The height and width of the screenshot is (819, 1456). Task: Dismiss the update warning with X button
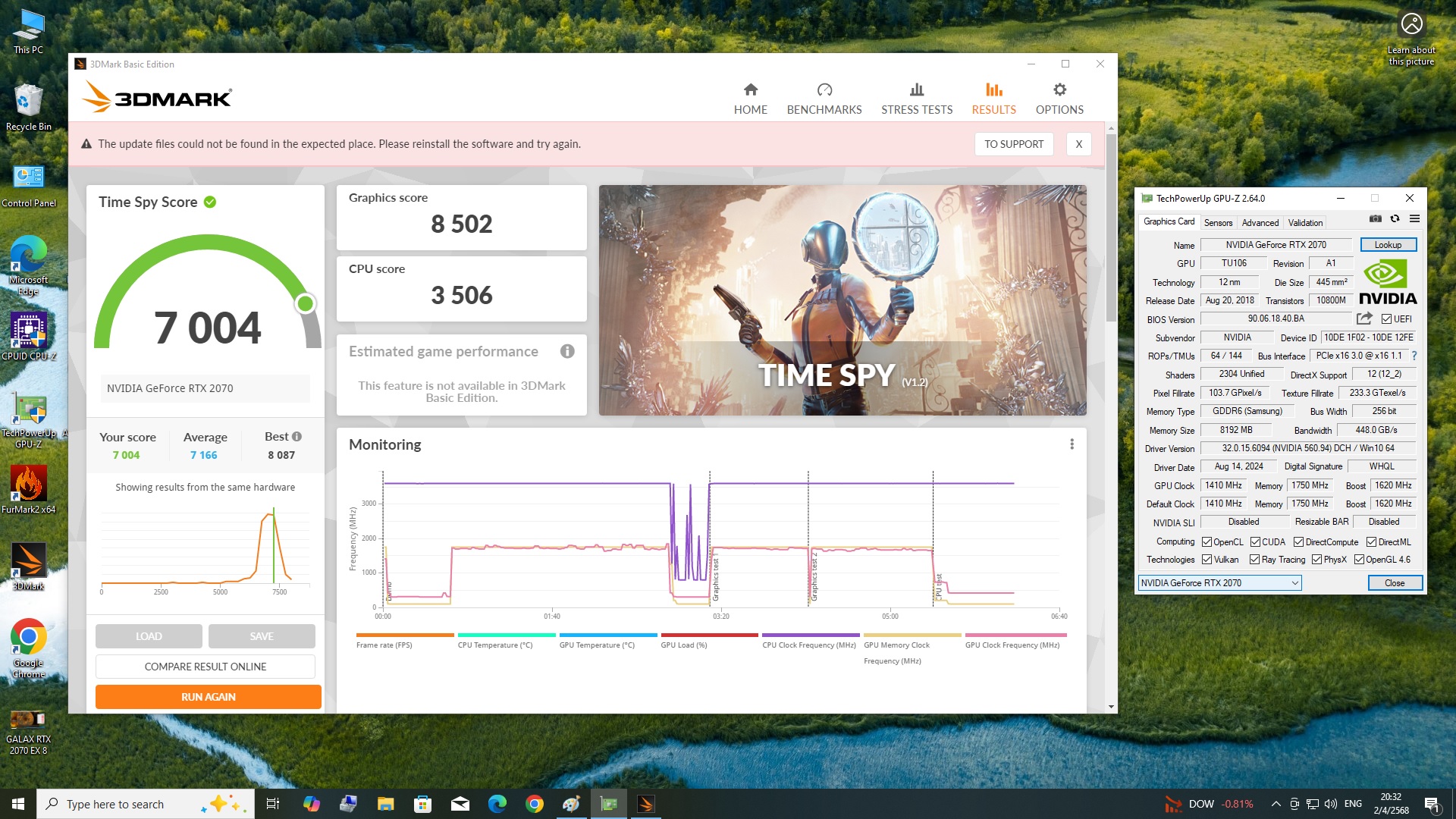click(x=1078, y=144)
